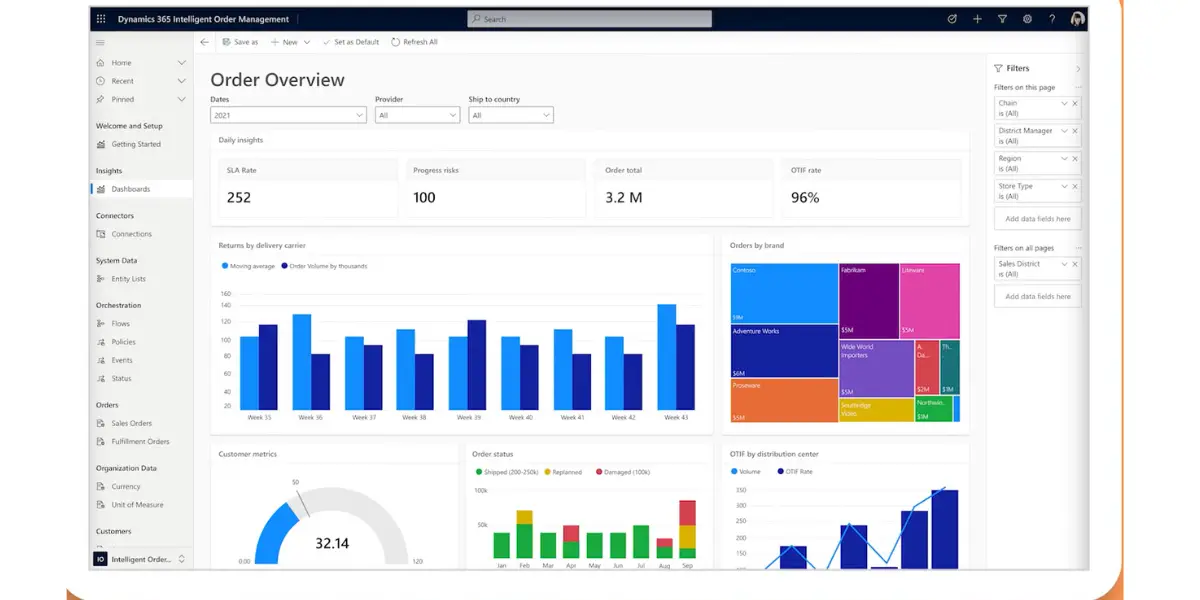Click the blue Contoso treemap tile
Screen dimensions: 1200x600
[x=784, y=293]
